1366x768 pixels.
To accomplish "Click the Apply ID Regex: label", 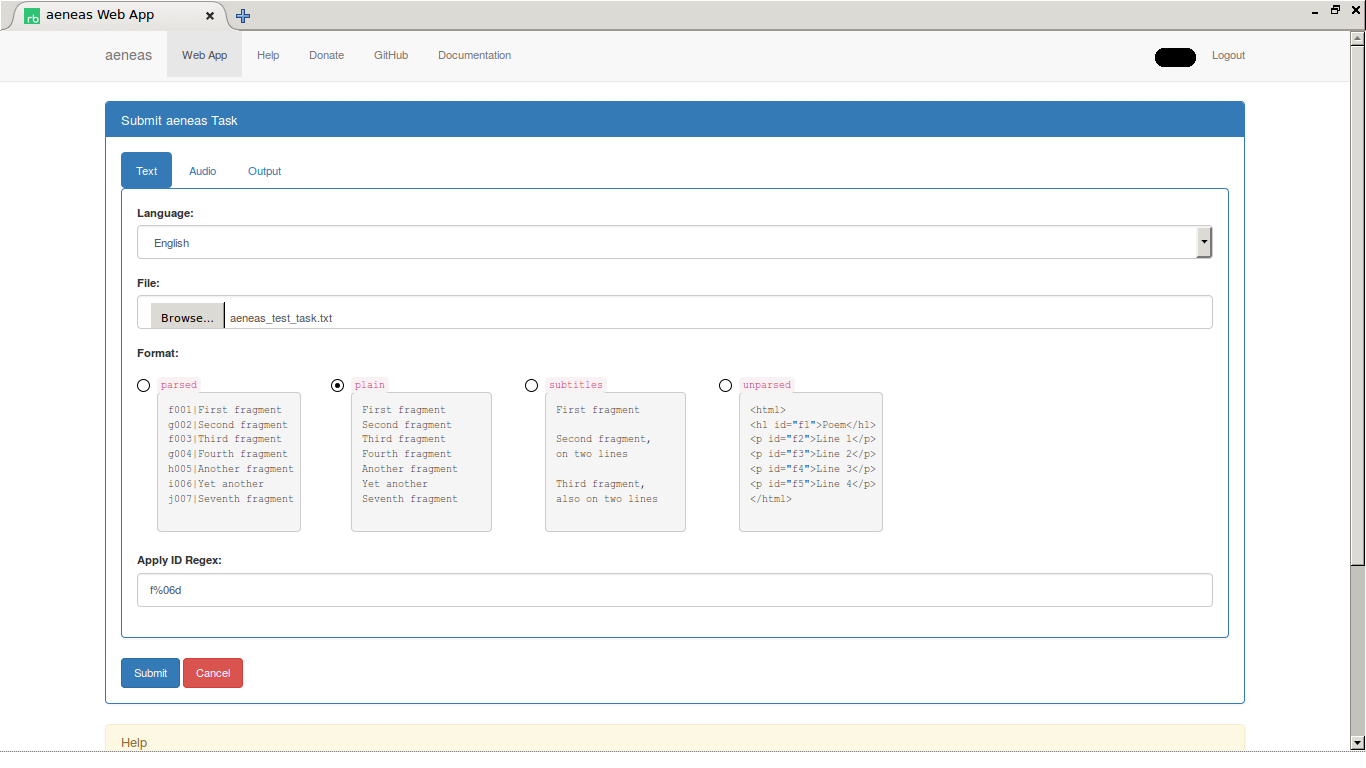I will 179,560.
